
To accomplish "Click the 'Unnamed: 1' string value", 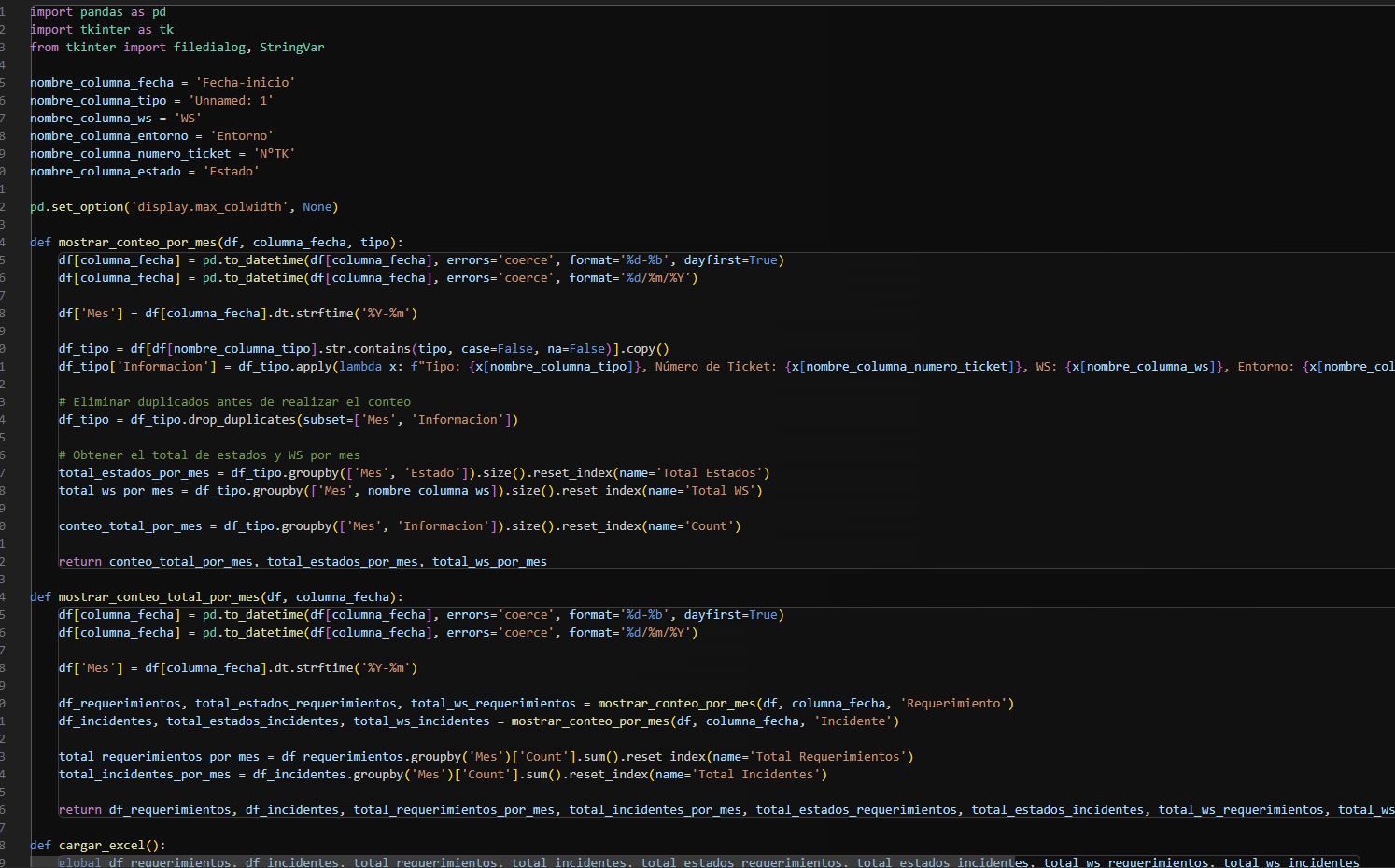I will coord(231,101).
